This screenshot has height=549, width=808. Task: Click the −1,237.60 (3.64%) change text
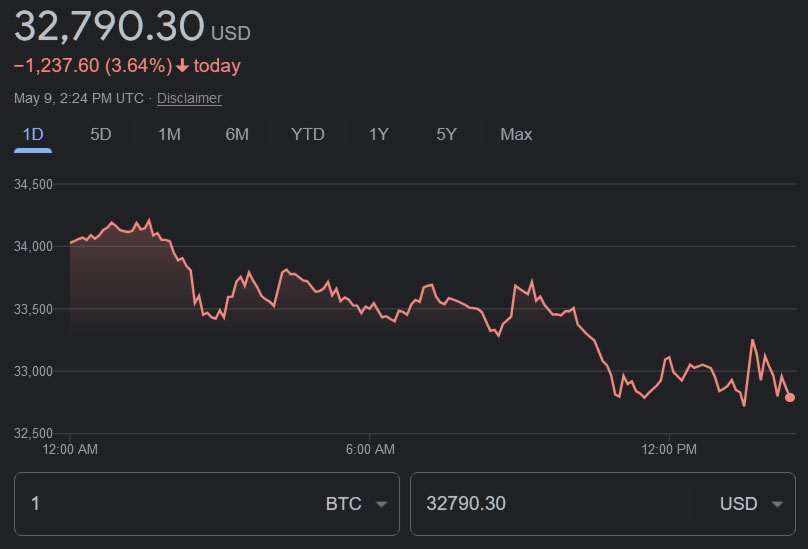coord(93,66)
